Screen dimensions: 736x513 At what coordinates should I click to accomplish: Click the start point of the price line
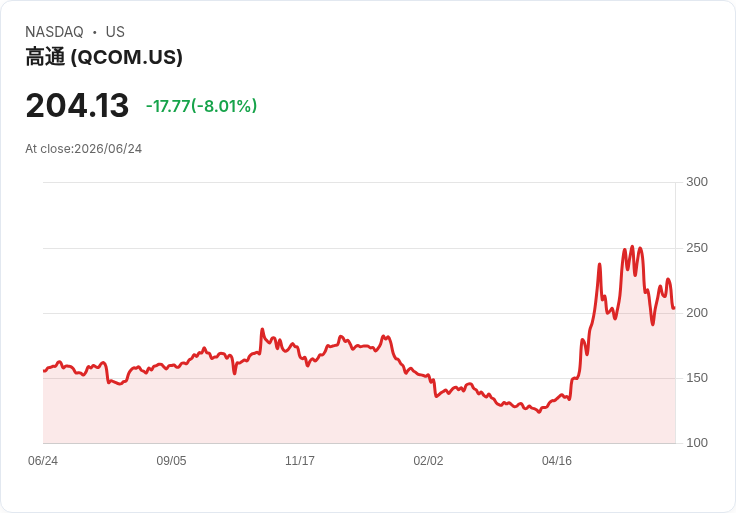tap(44, 371)
